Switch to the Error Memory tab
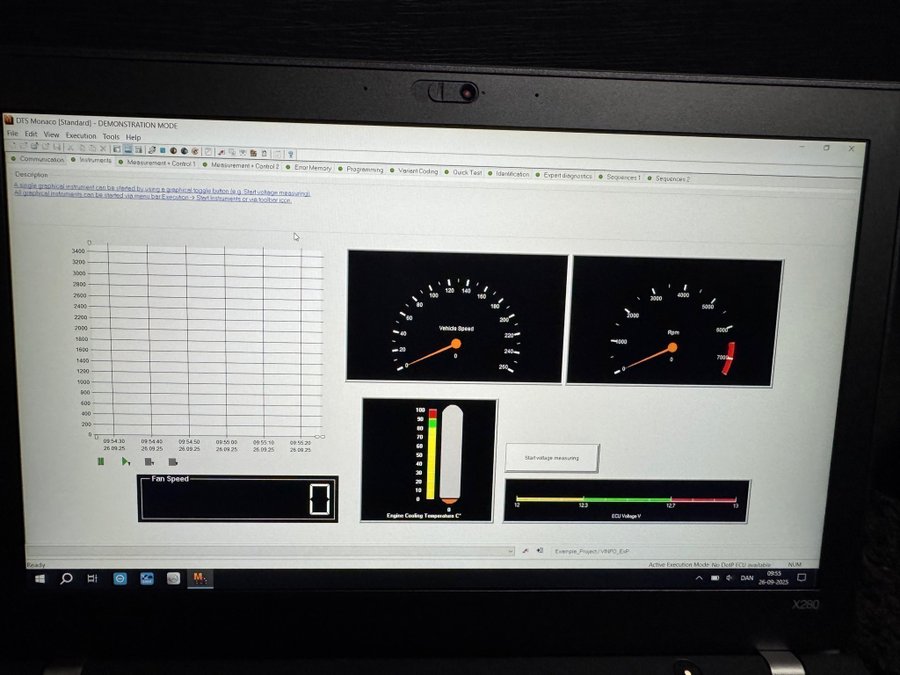Image resolution: width=900 pixels, height=675 pixels. point(312,168)
